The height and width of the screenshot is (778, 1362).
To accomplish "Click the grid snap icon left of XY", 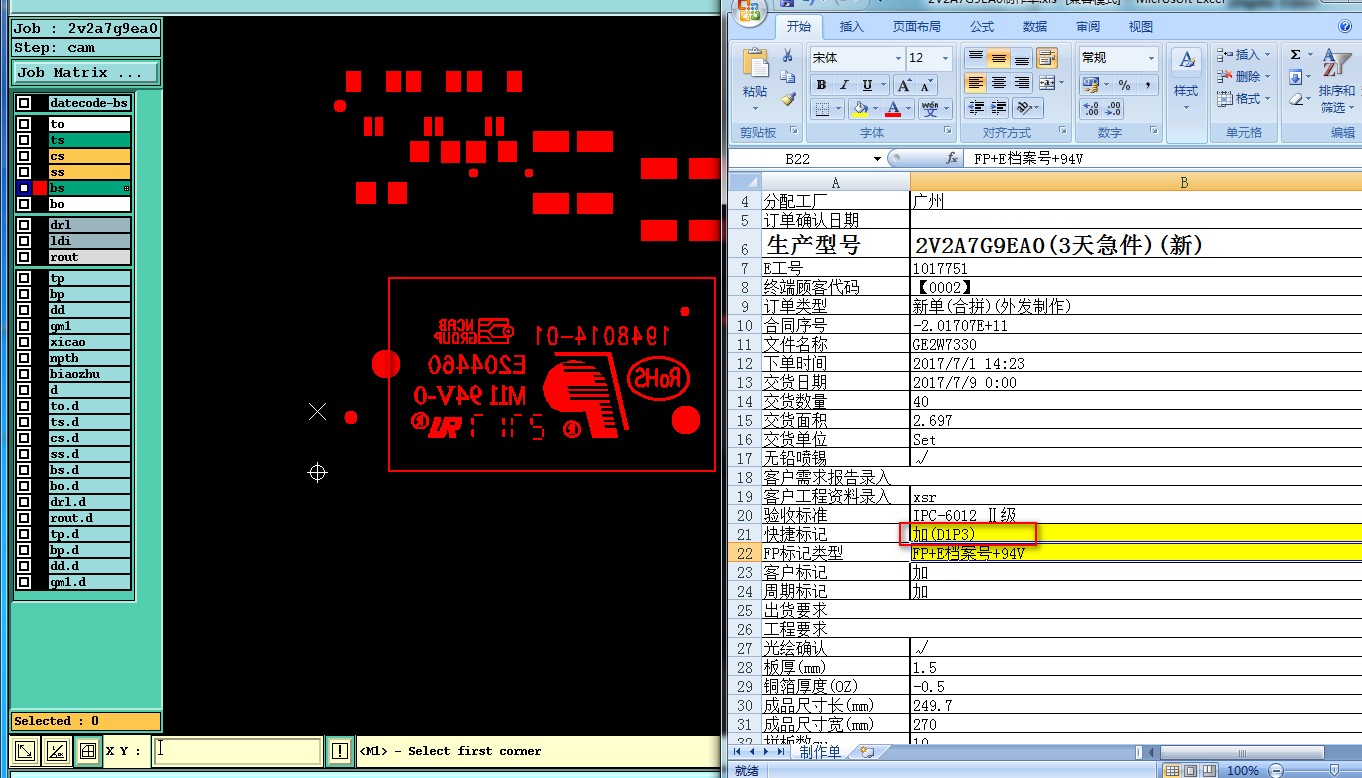I will click(88, 750).
